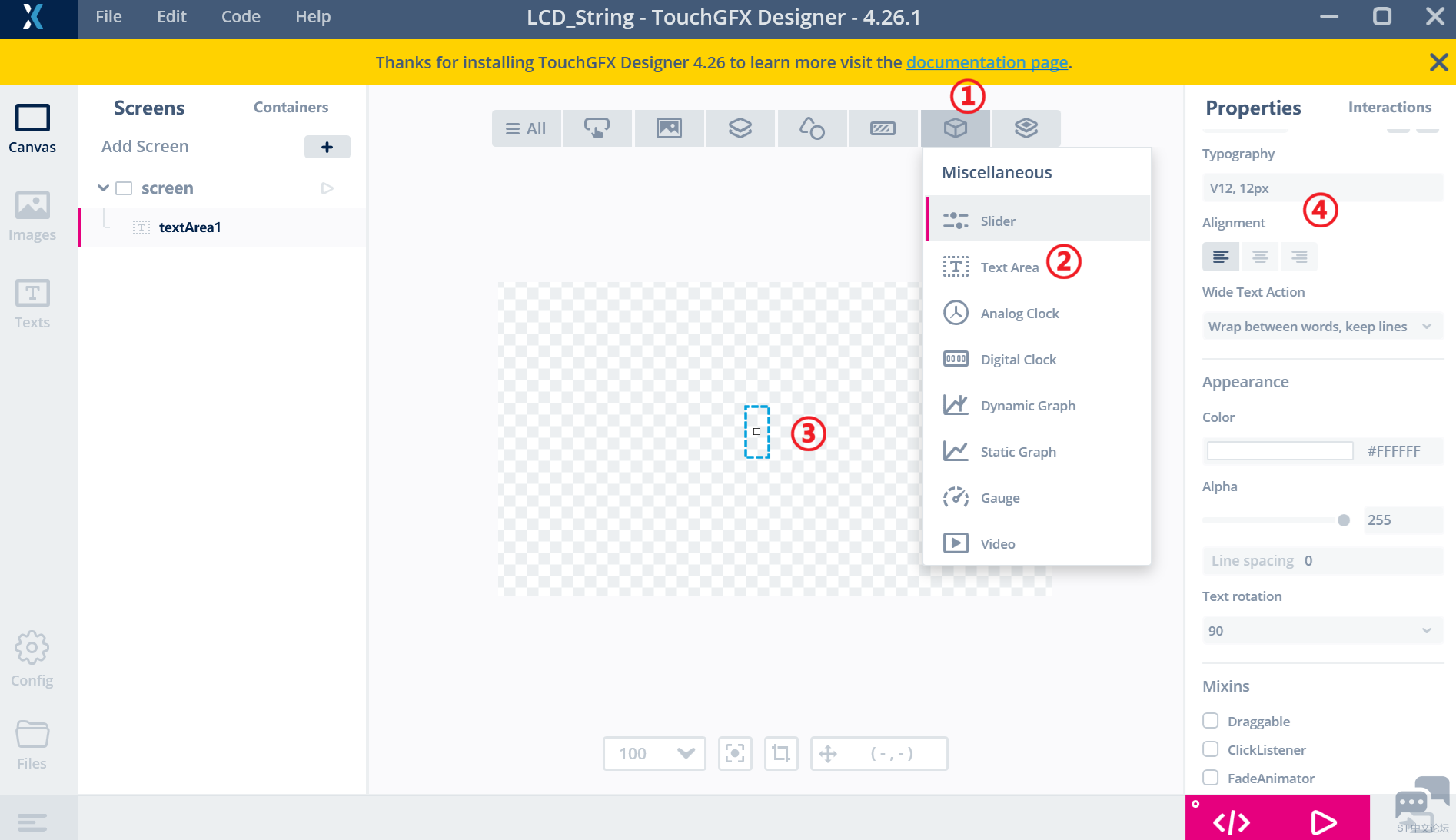
Task: Open the Config section in sidebar
Action: (x=32, y=659)
